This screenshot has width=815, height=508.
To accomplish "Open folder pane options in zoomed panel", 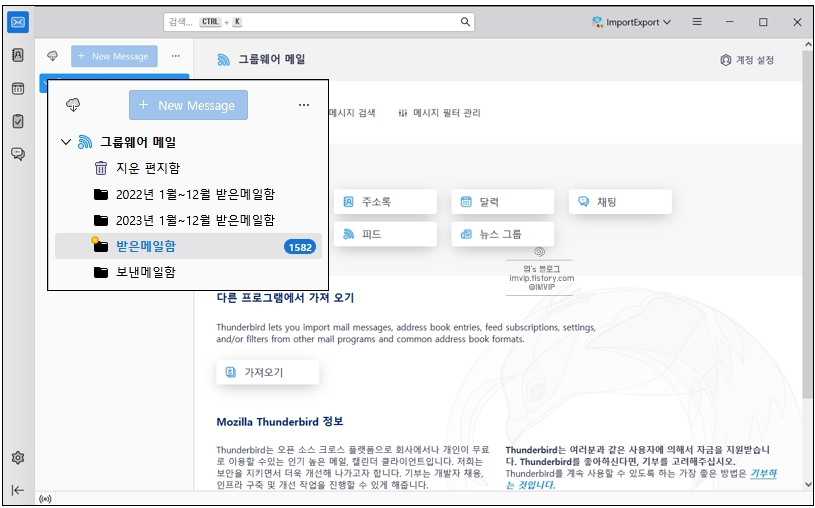I will pos(304,105).
